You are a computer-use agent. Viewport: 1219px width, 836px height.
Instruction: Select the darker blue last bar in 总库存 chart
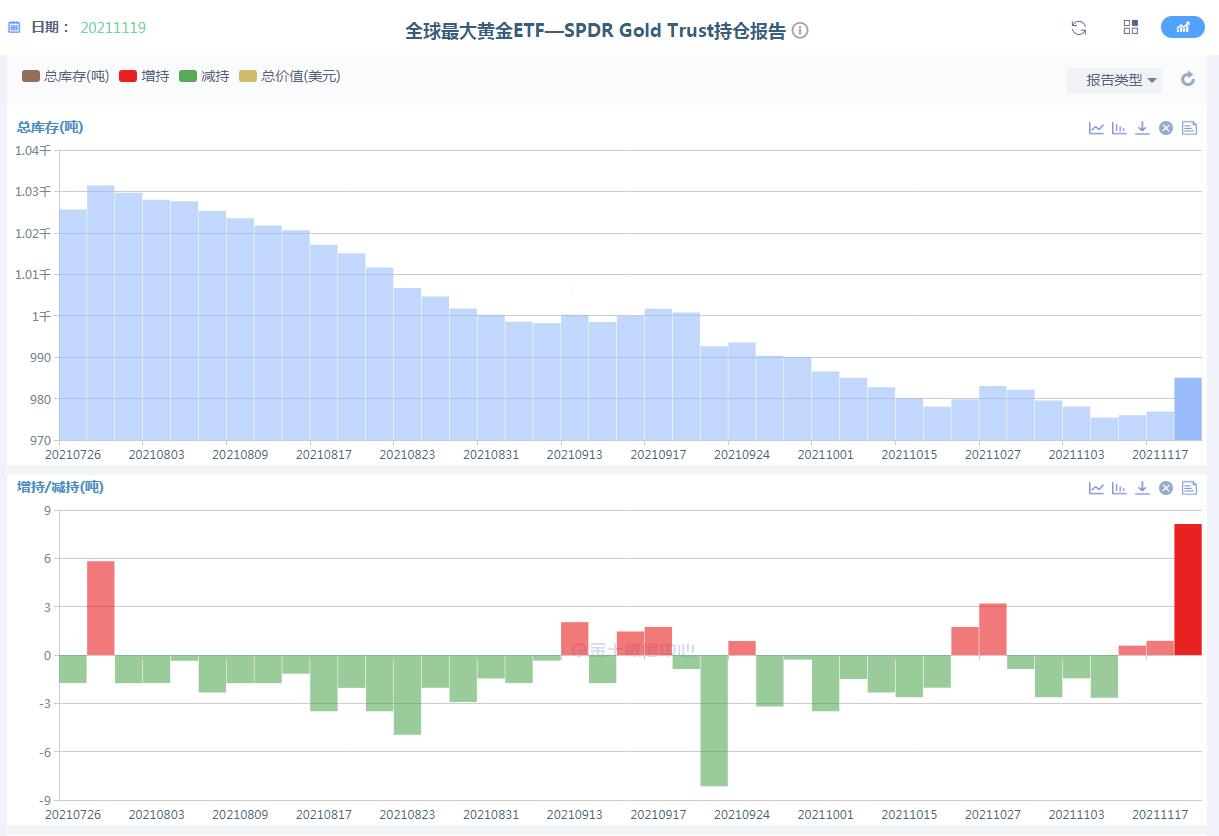click(x=1188, y=409)
